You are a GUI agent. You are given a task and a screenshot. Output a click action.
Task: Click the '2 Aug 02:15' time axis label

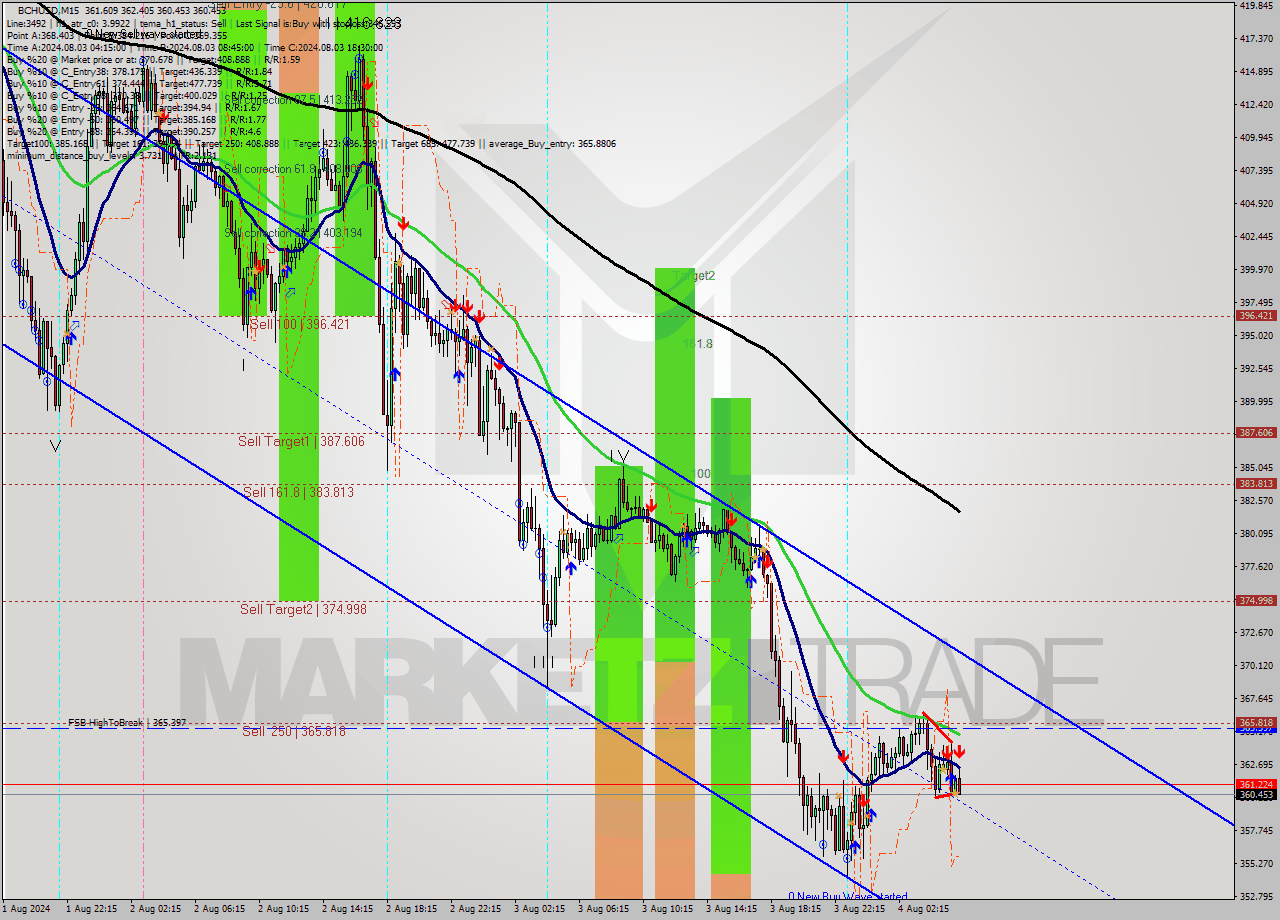pyautogui.click(x=156, y=910)
